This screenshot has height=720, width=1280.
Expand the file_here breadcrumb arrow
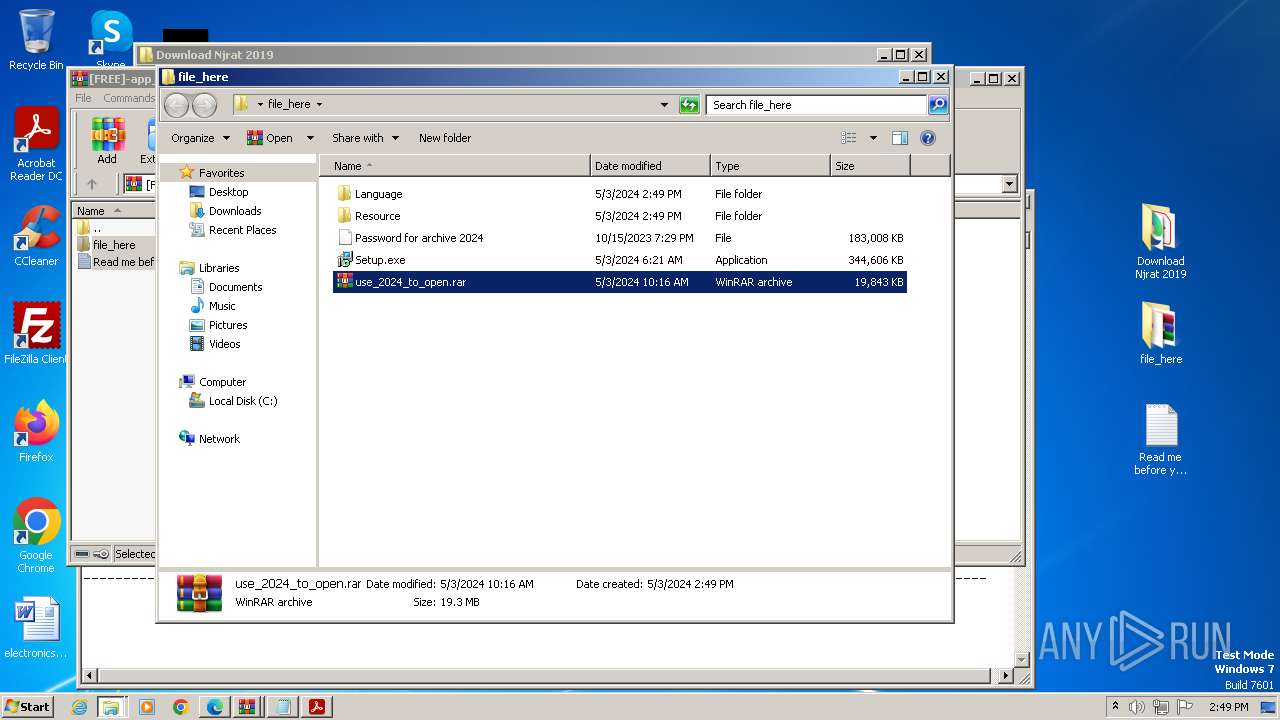(319, 104)
